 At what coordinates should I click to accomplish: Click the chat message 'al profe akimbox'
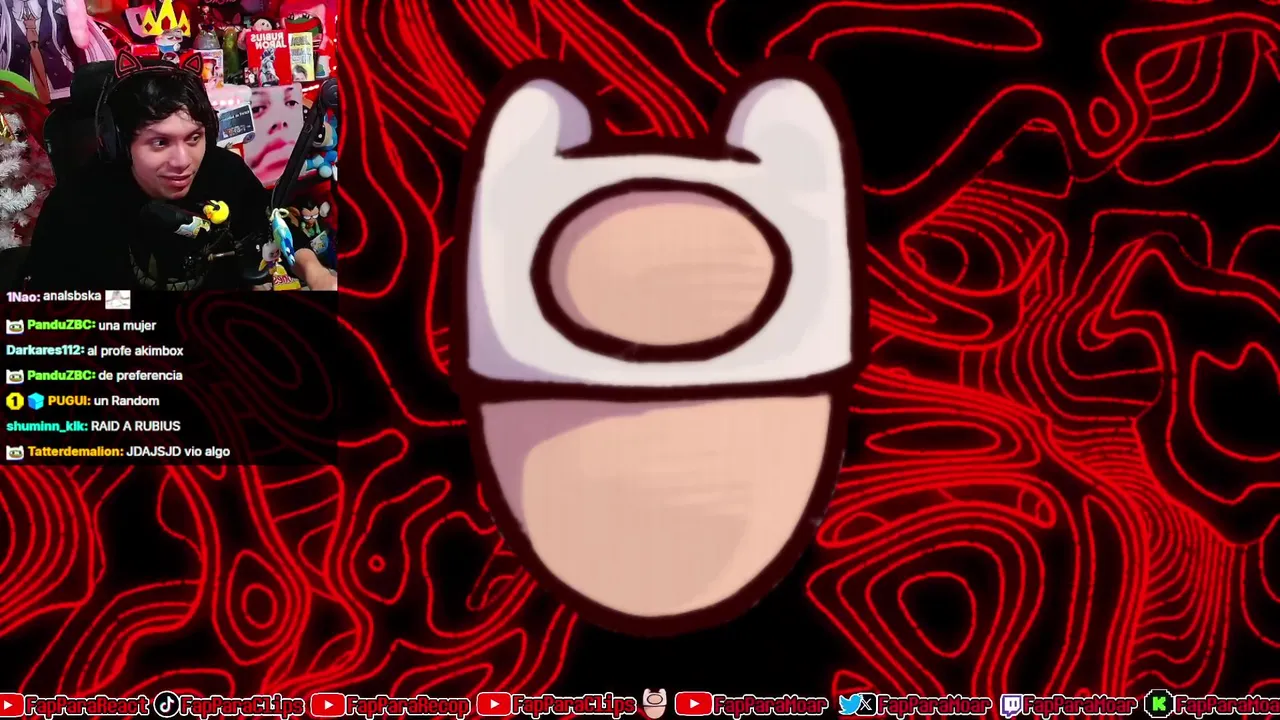(x=135, y=351)
